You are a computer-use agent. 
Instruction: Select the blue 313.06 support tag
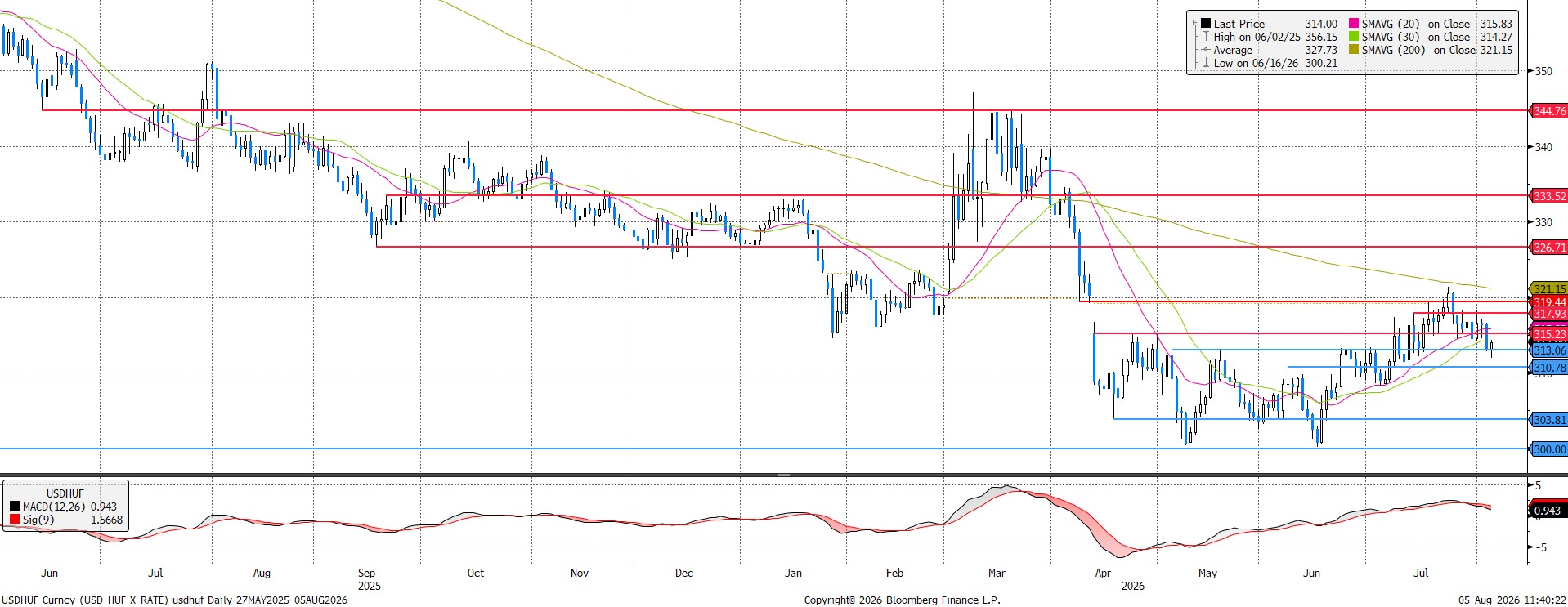point(1548,350)
